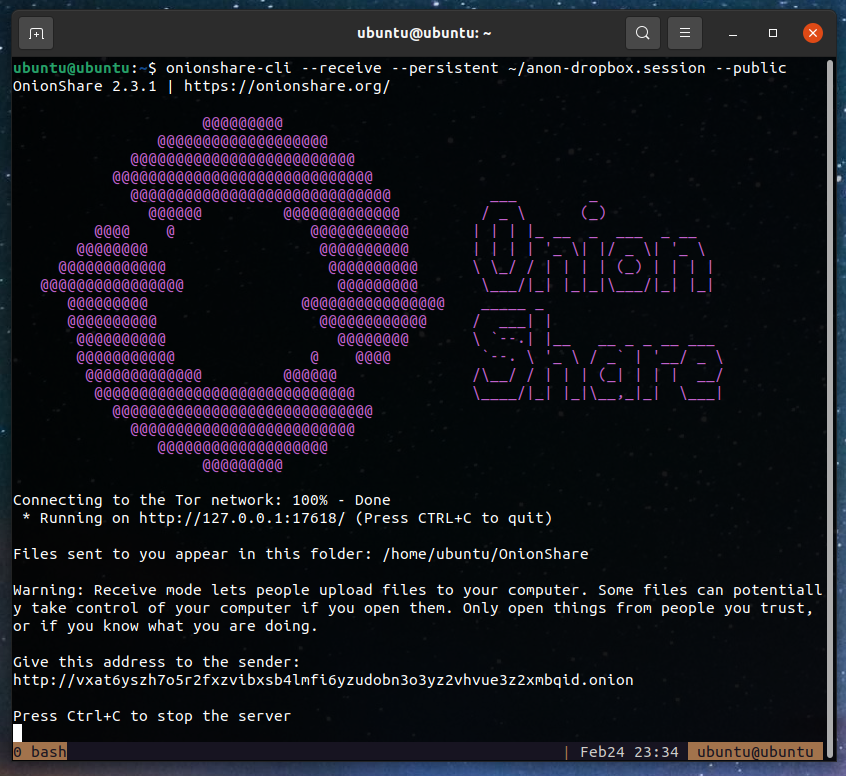
Task: Click the ubuntu@ubuntu tmux status label
Action: (755, 752)
